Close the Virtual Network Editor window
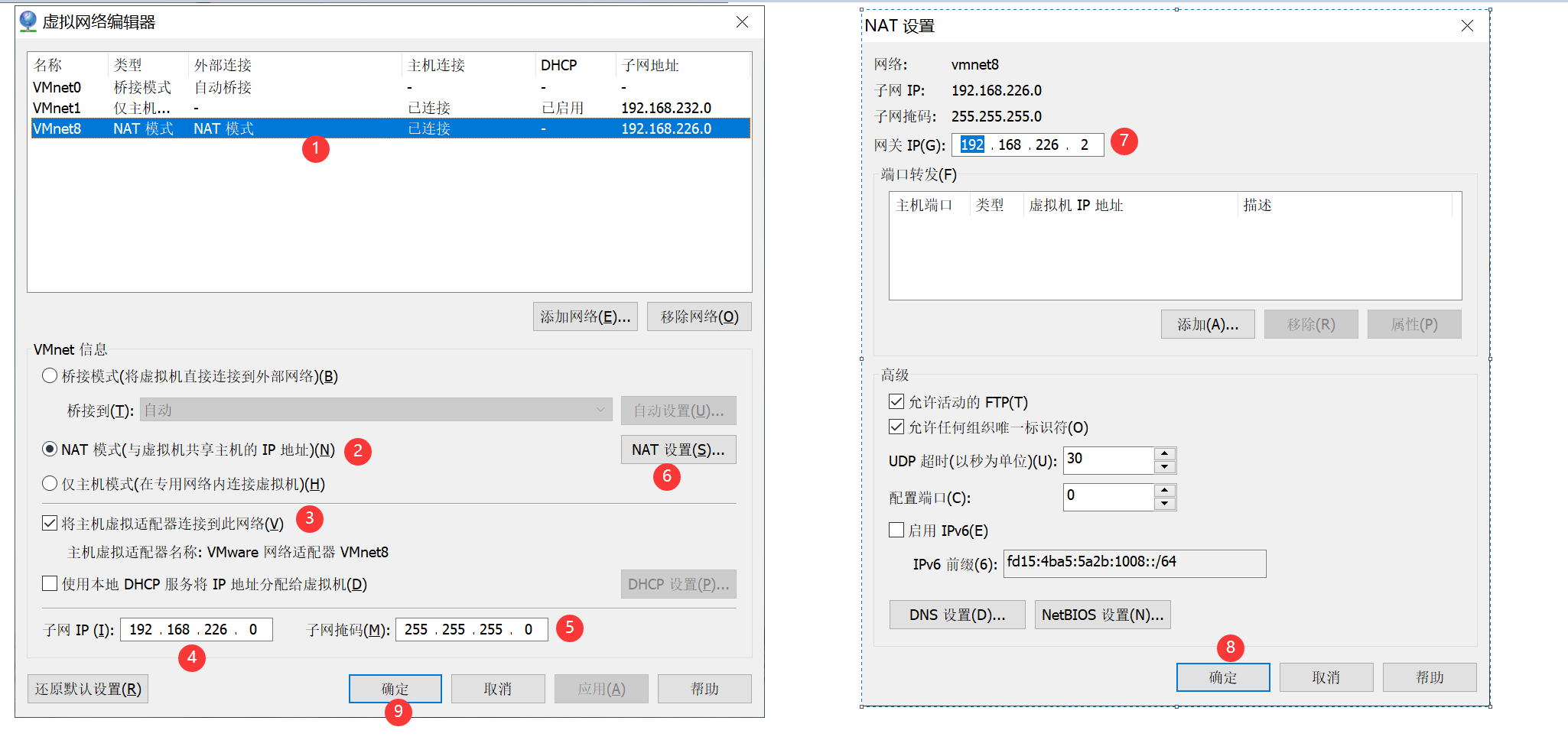Screen dimensions: 1568x753 click(x=742, y=22)
